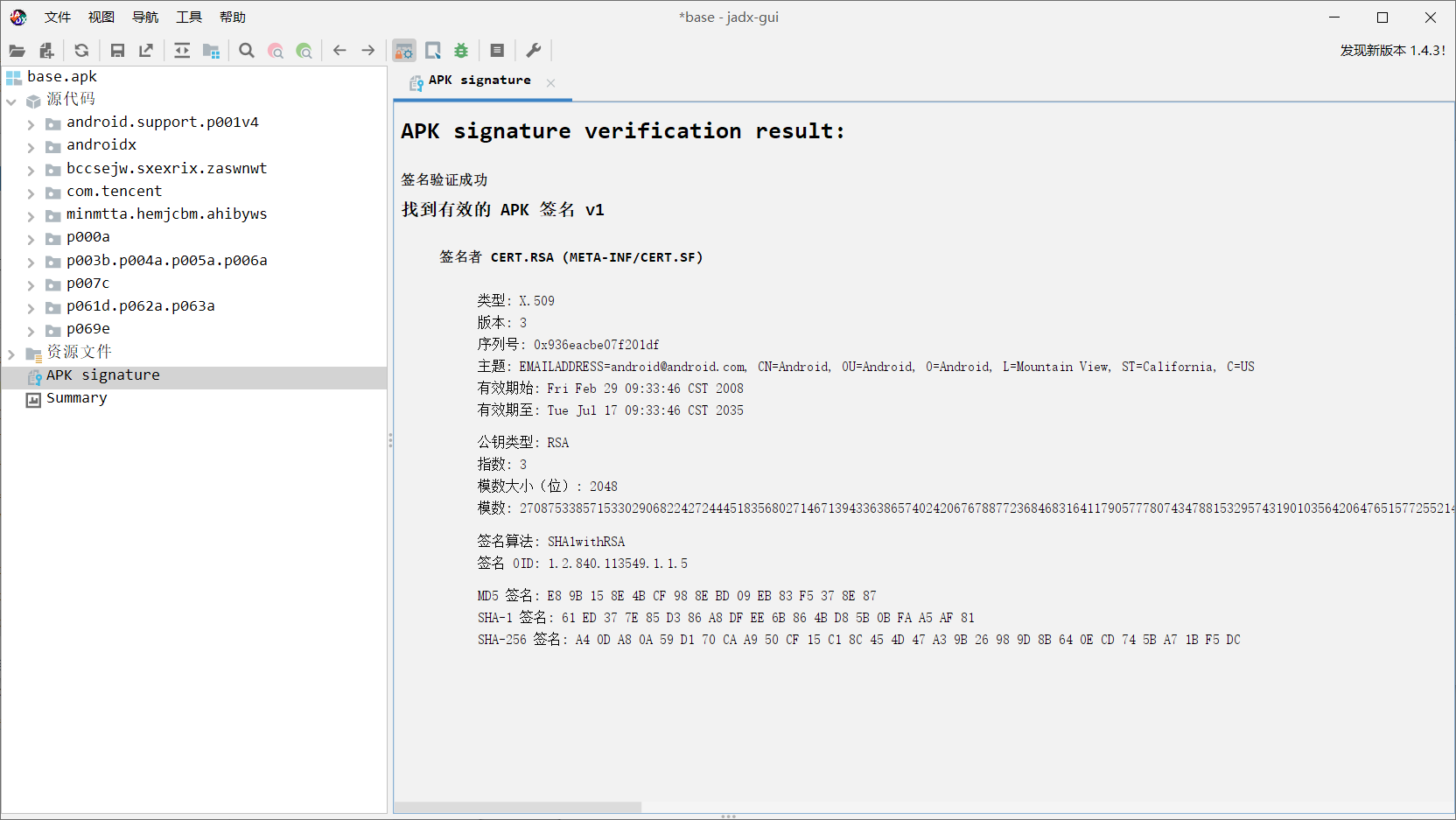
Task: Toggle deobfuscation mode in toolbar
Action: pos(404,51)
